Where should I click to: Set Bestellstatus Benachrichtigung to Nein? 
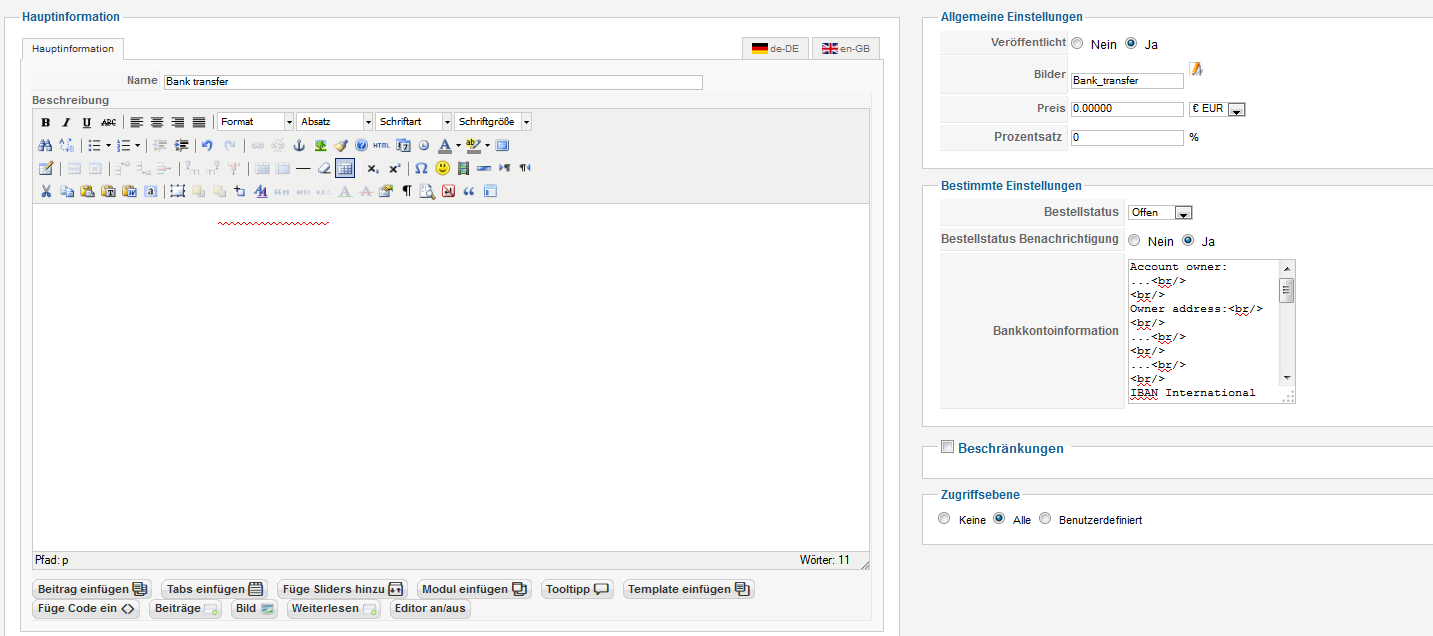pos(1134,241)
